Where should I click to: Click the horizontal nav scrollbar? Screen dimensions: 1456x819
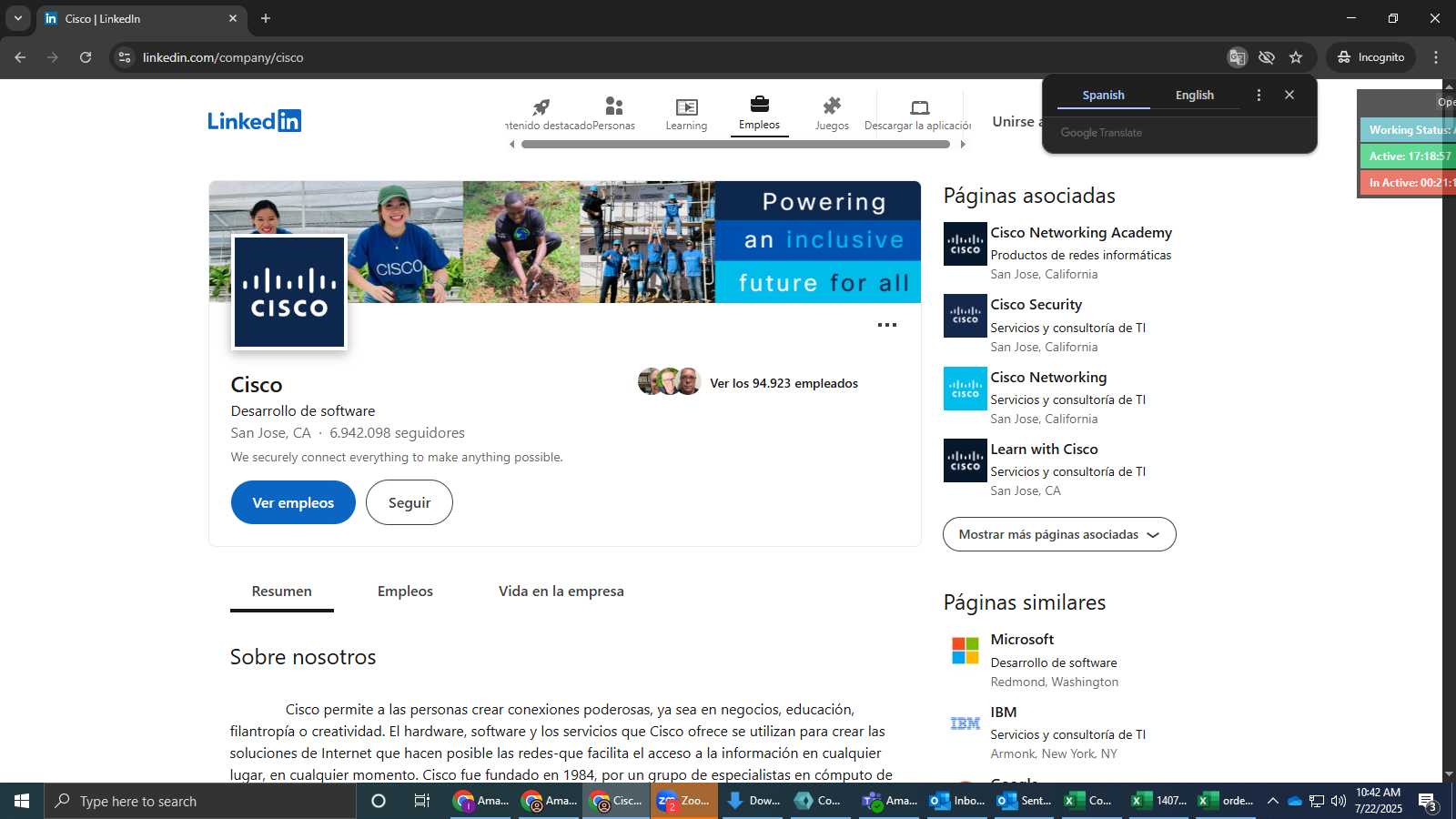(x=735, y=144)
